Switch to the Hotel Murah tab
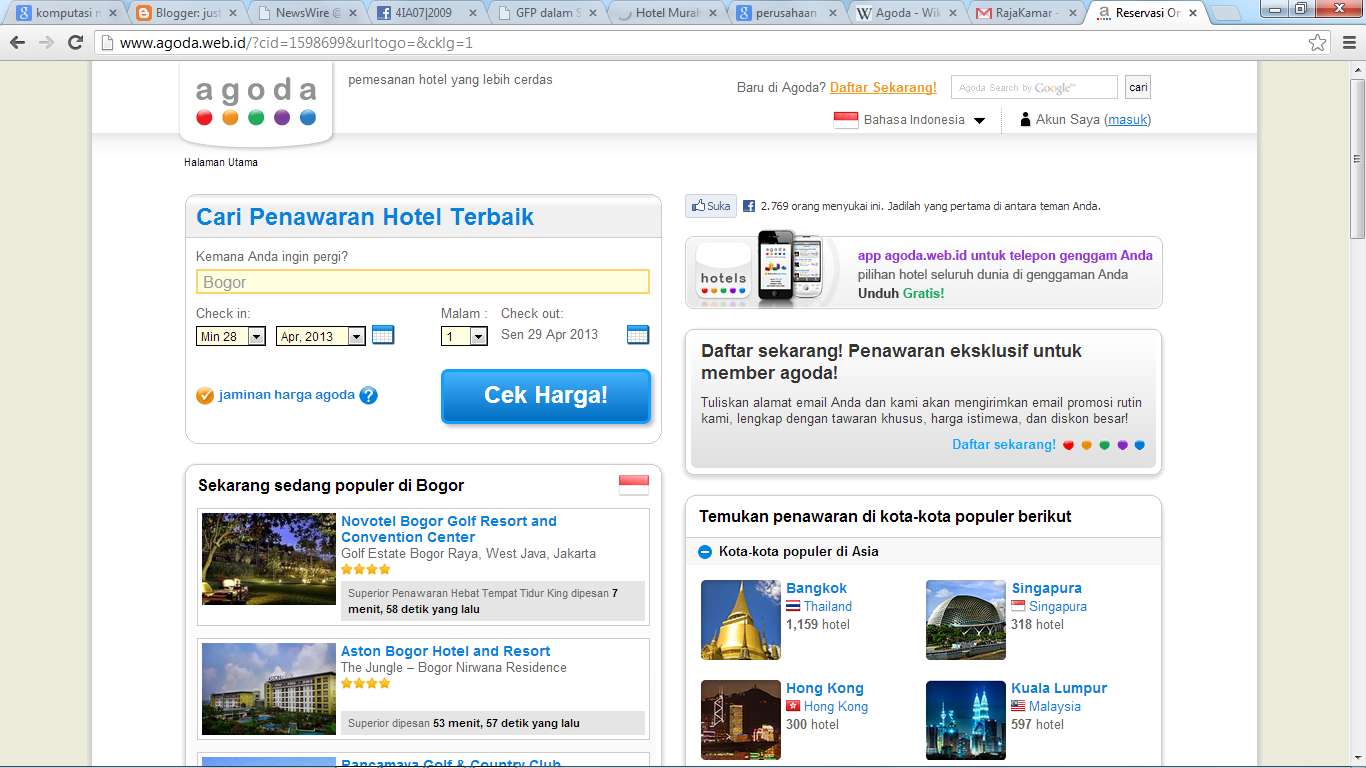 [x=665, y=13]
